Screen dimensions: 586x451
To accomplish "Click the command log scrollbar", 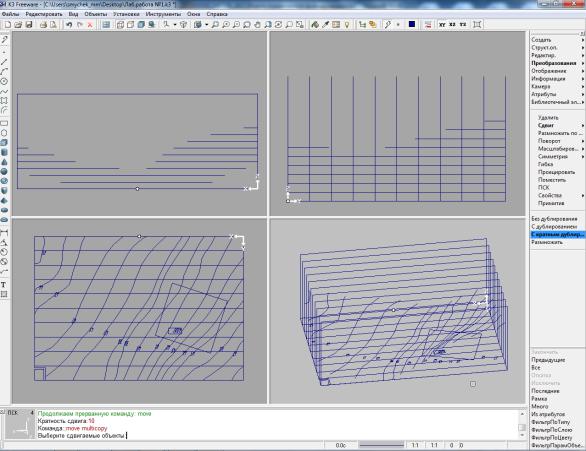I will point(522,425).
